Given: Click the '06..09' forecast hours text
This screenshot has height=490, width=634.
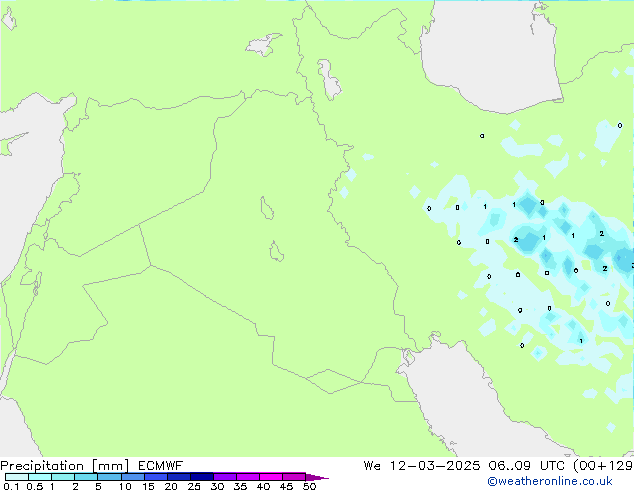Looking at the screenshot, I should [x=509, y=466].
